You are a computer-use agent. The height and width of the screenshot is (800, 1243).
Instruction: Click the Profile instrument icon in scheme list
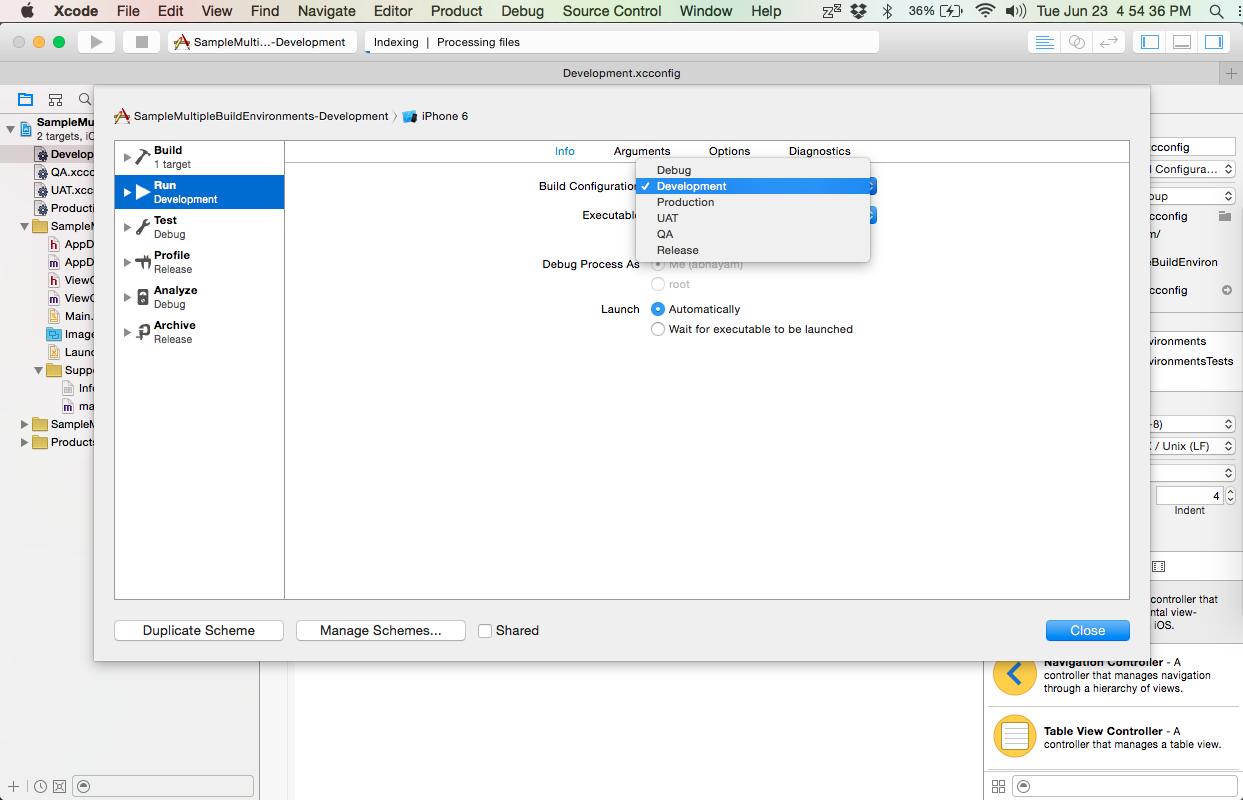143,262
